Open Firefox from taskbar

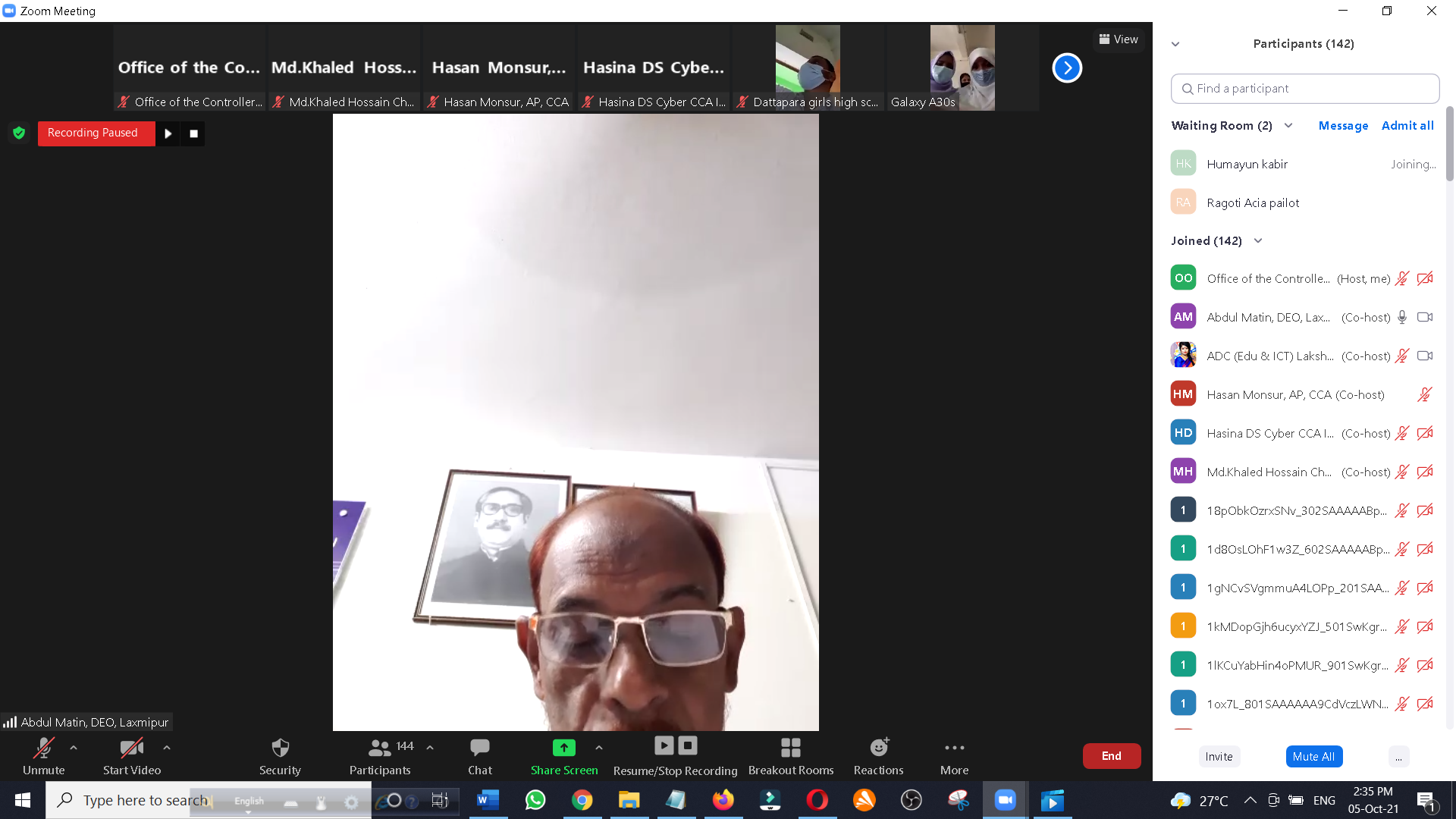pyautogui.click(x=723, y=800)
